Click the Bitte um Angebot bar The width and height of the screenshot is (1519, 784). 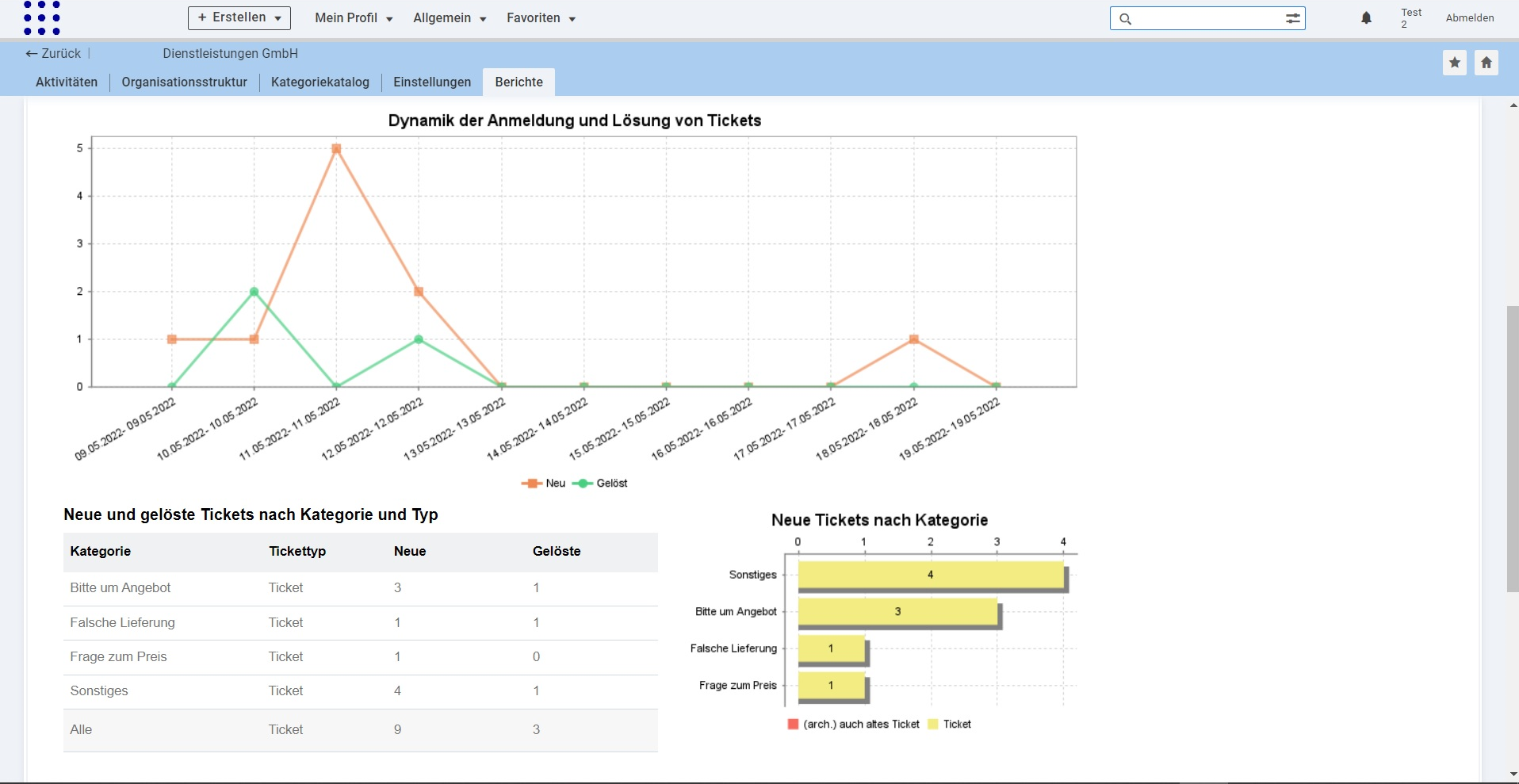pyautogui.click(x=897, y=611)
